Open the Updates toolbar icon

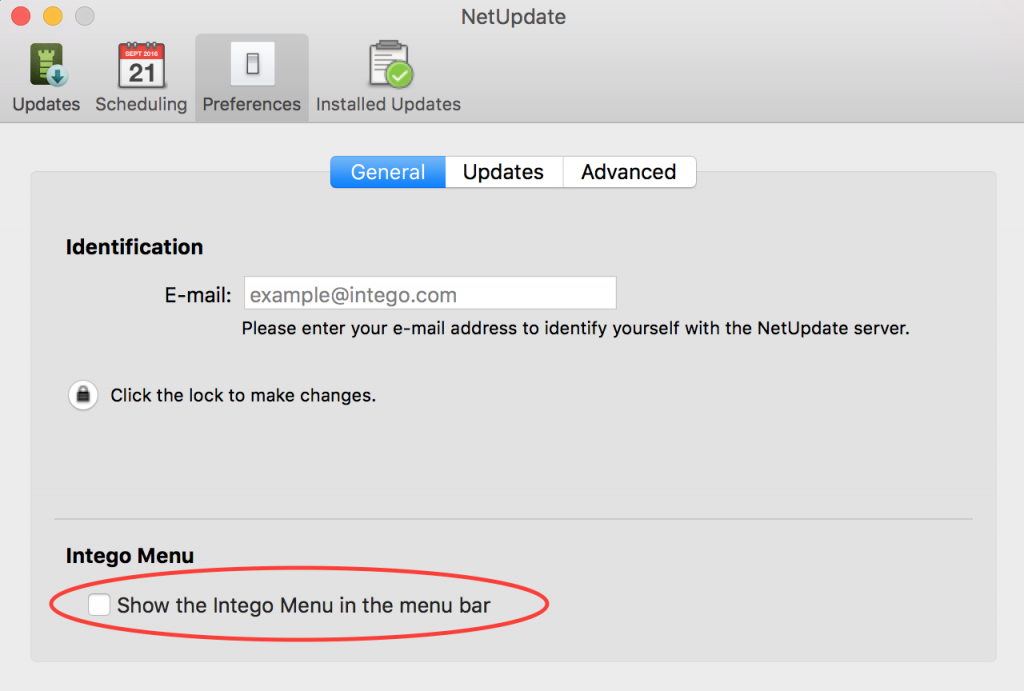[46, 65]
